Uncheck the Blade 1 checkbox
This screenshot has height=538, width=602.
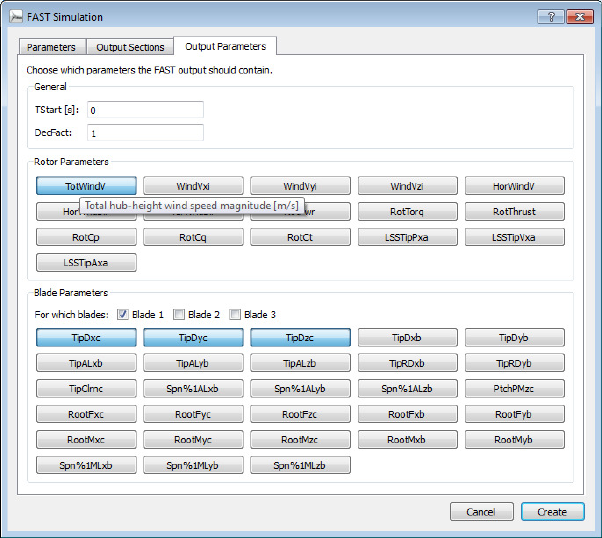click(x=122, y=315)
